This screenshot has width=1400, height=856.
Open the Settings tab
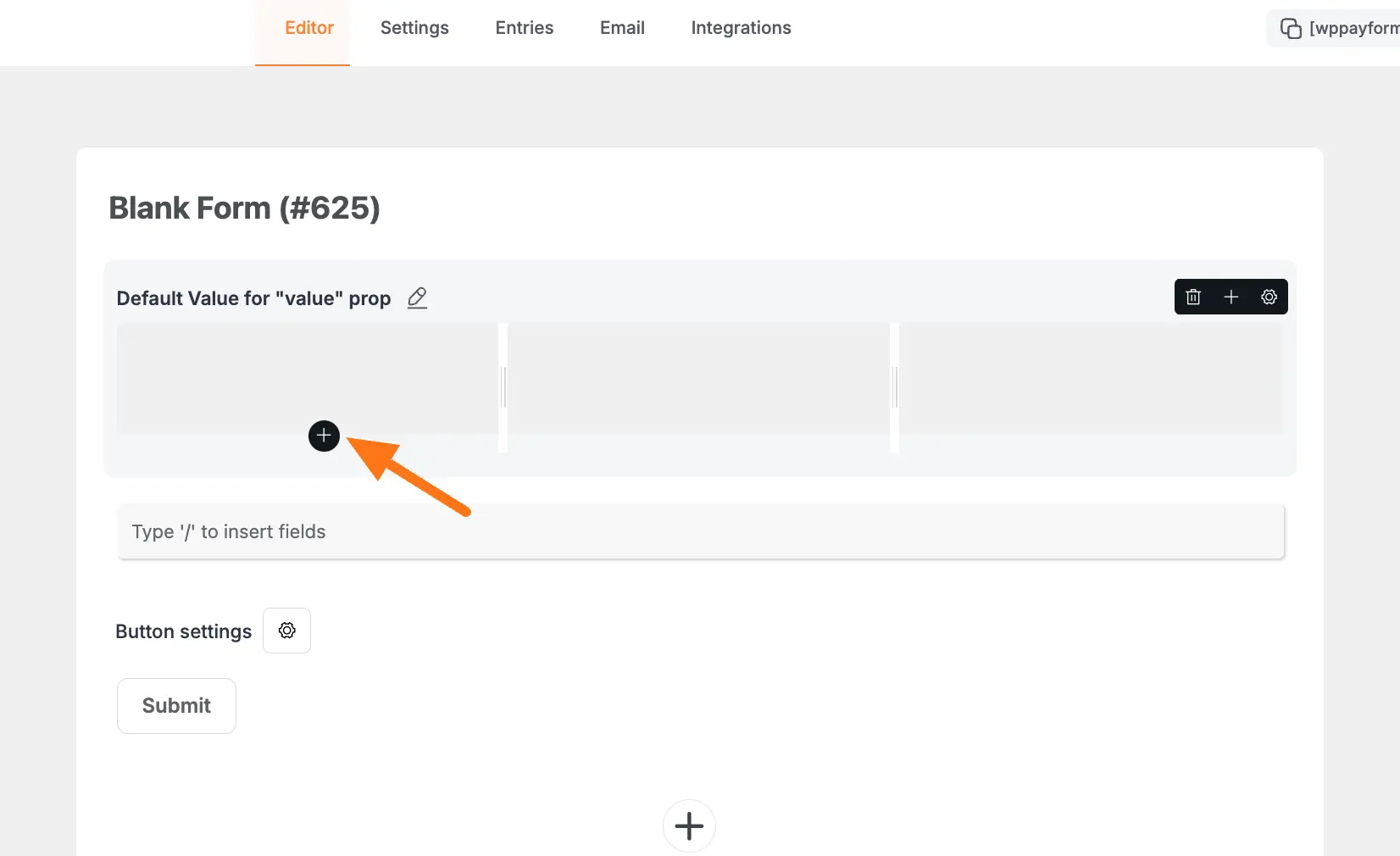(414, 28)
